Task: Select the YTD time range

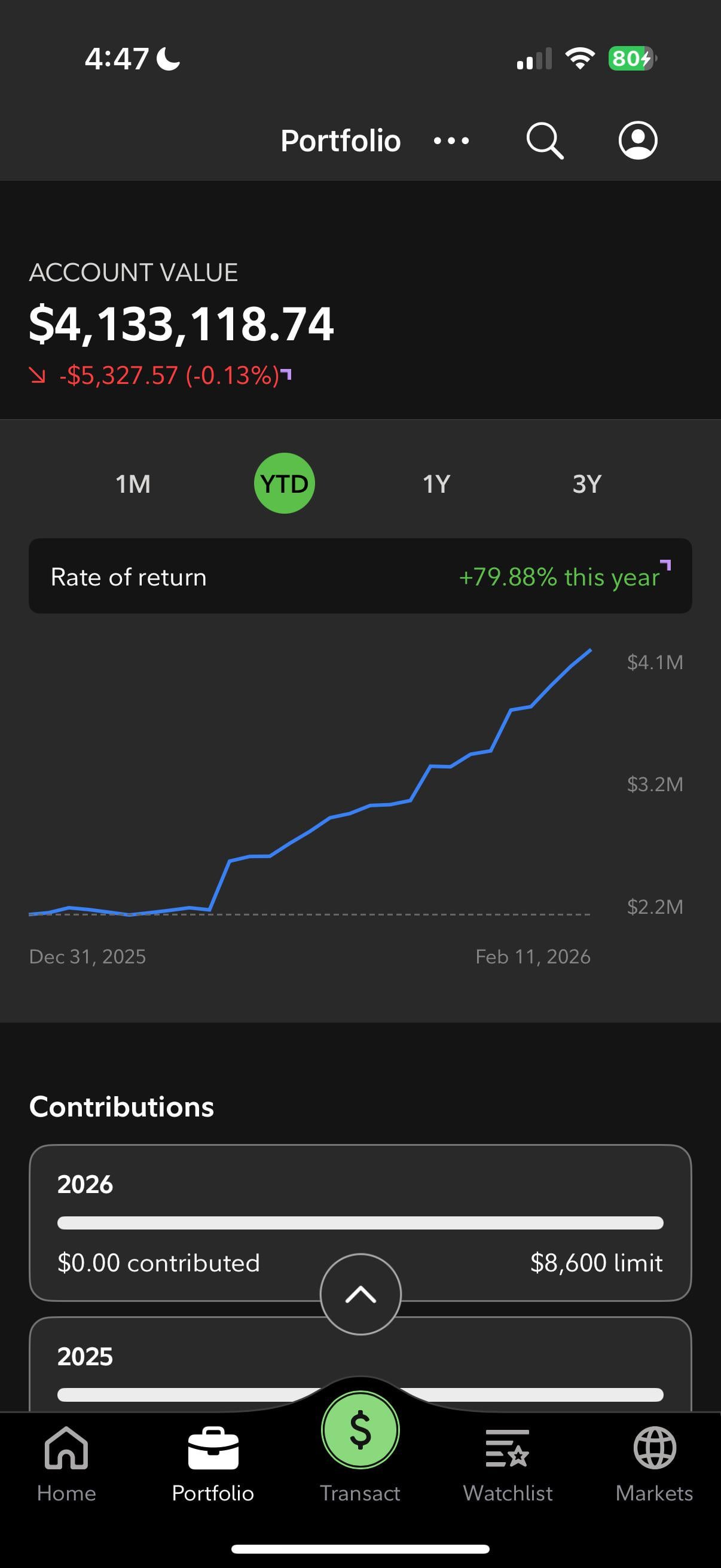Action: [x=284, y=484]
